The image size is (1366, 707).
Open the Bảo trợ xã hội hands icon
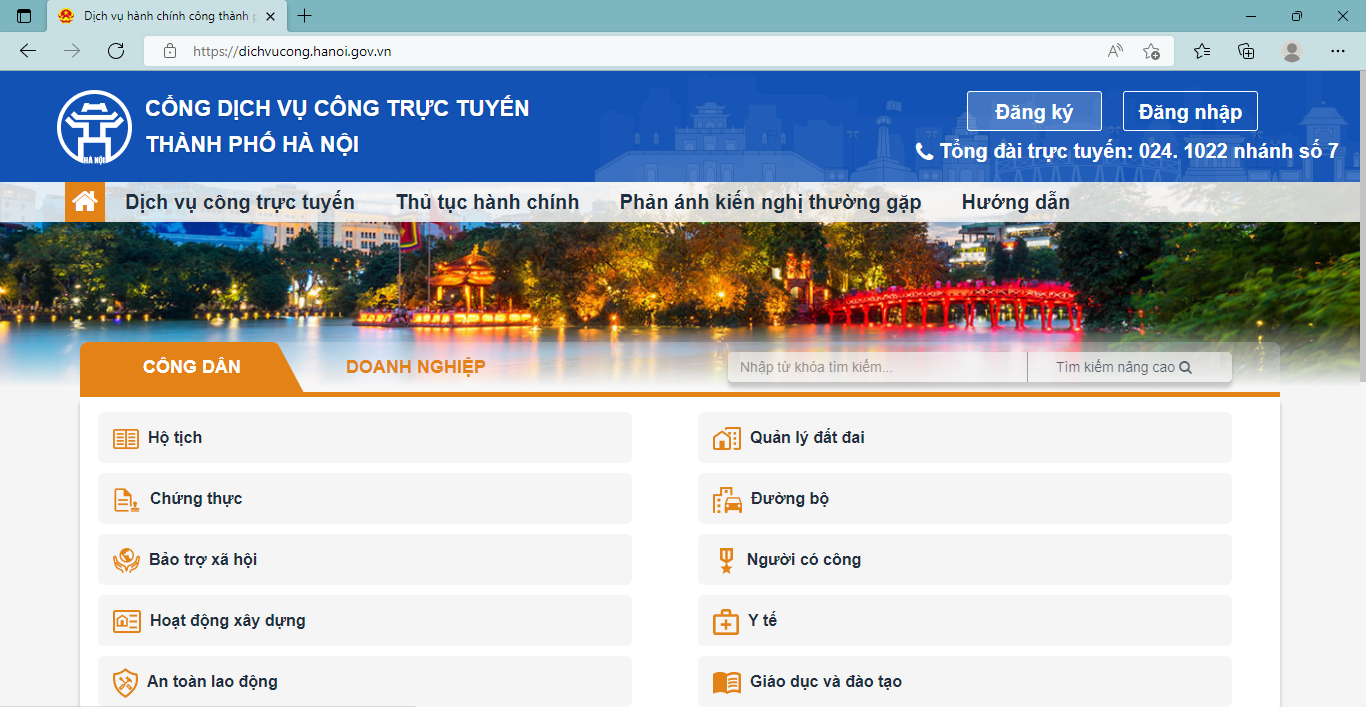126,560
